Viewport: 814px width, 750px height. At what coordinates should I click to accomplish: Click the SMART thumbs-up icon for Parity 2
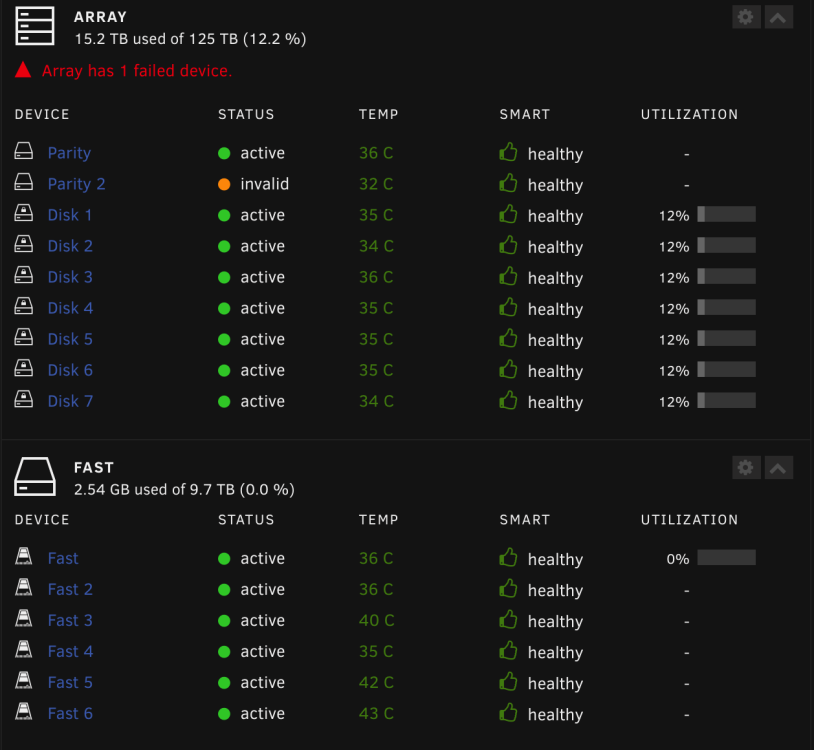(x=508, y=183)
